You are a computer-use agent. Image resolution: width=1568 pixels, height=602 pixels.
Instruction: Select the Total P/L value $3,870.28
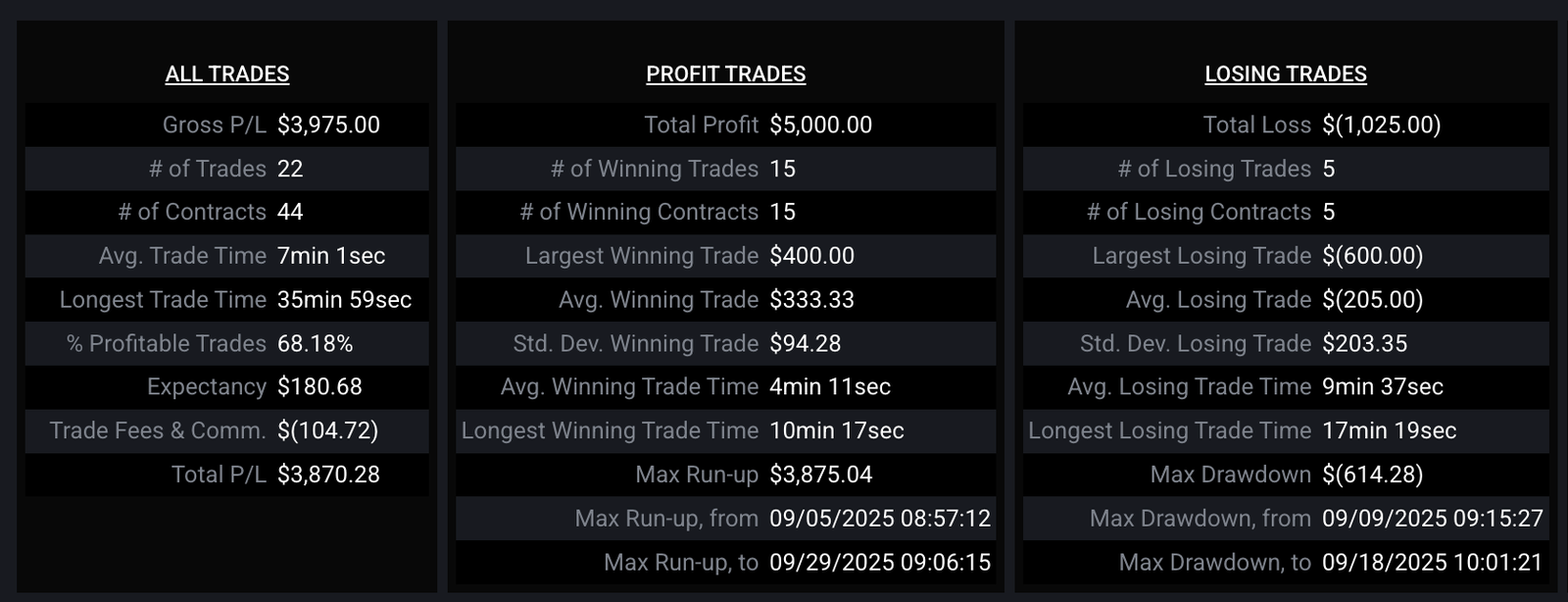[328, 475]
